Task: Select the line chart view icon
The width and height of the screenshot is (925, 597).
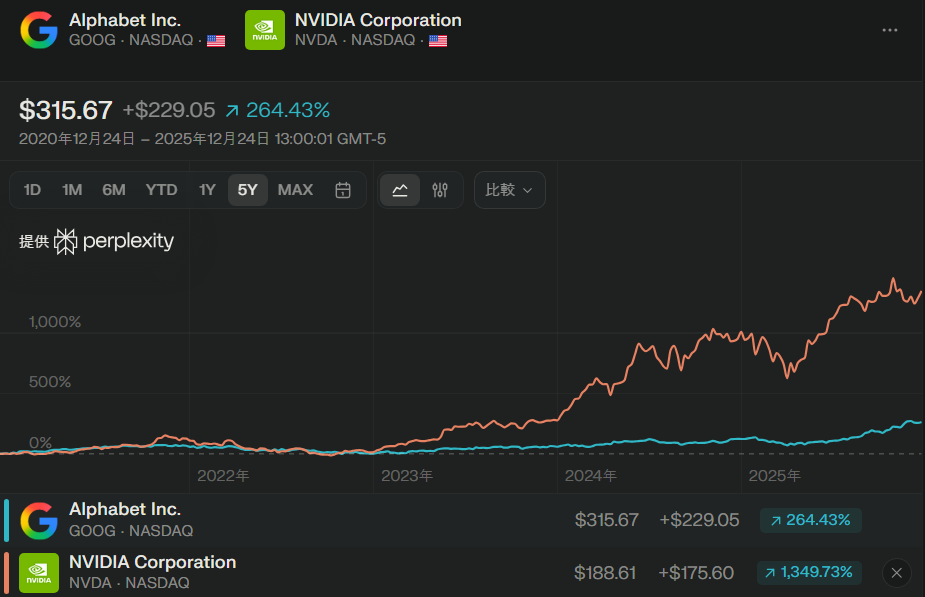Action: (400, 190)
